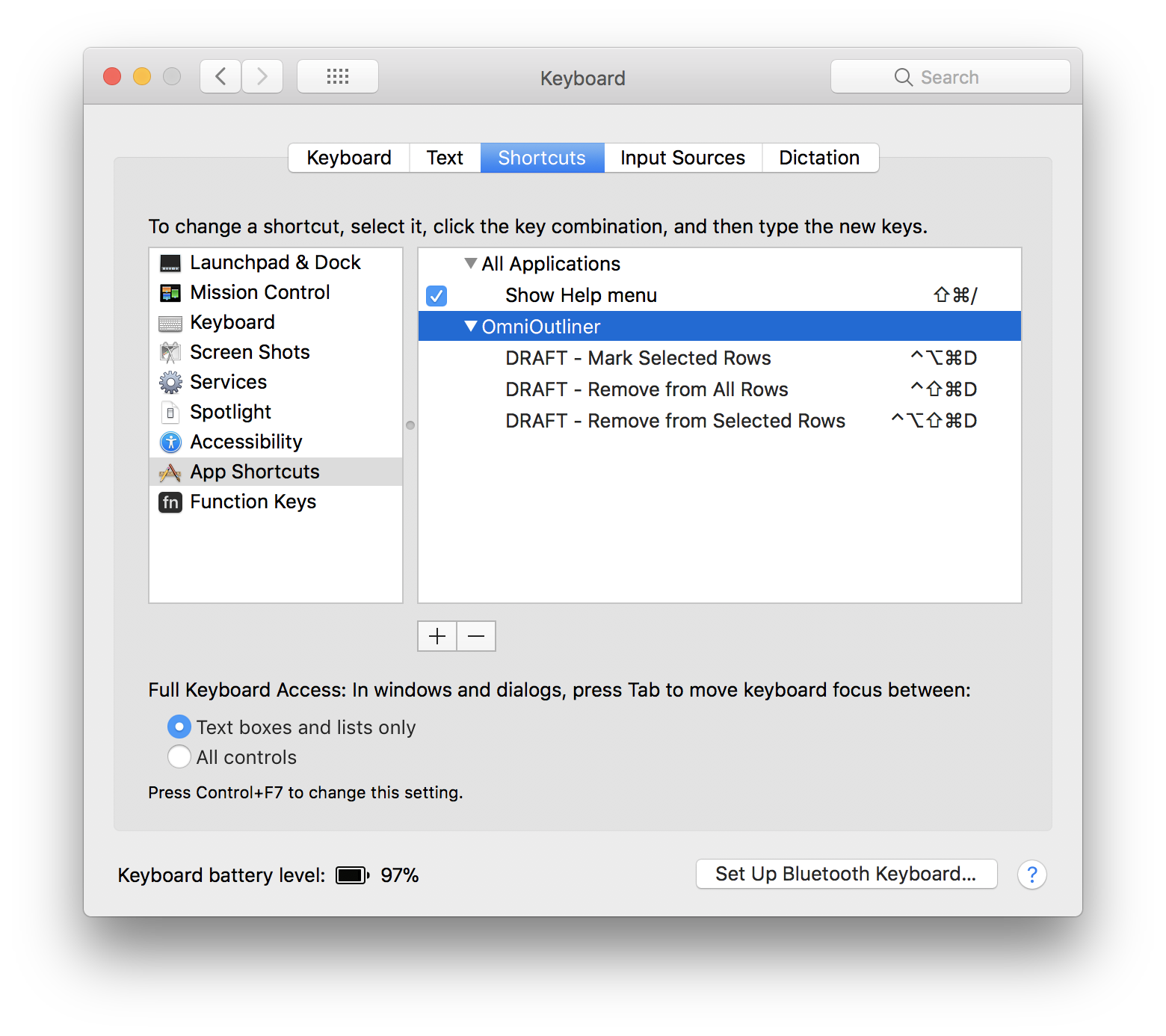Click the Spotlight category icon
Viewport: 1166px width, 1036px height.
pyautogui.click(x=170, y=413)
